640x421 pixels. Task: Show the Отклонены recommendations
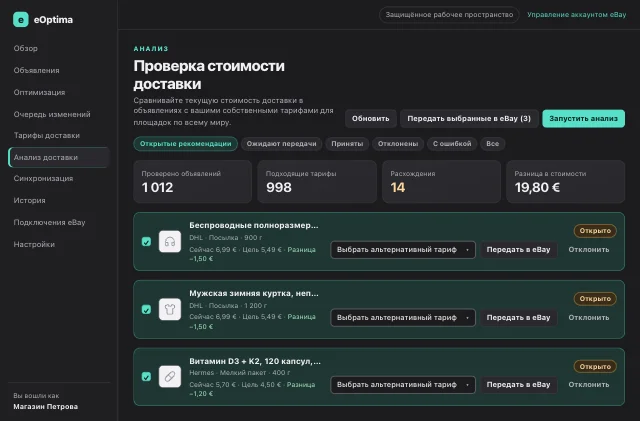[x=398, y=144]
